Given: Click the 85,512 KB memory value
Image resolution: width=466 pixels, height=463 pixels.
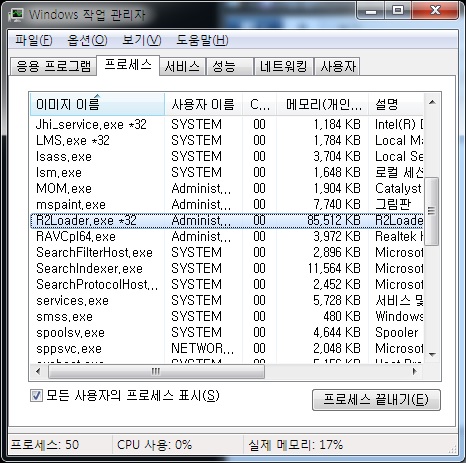Looking at the screenshot, I should tap(334, 220).
